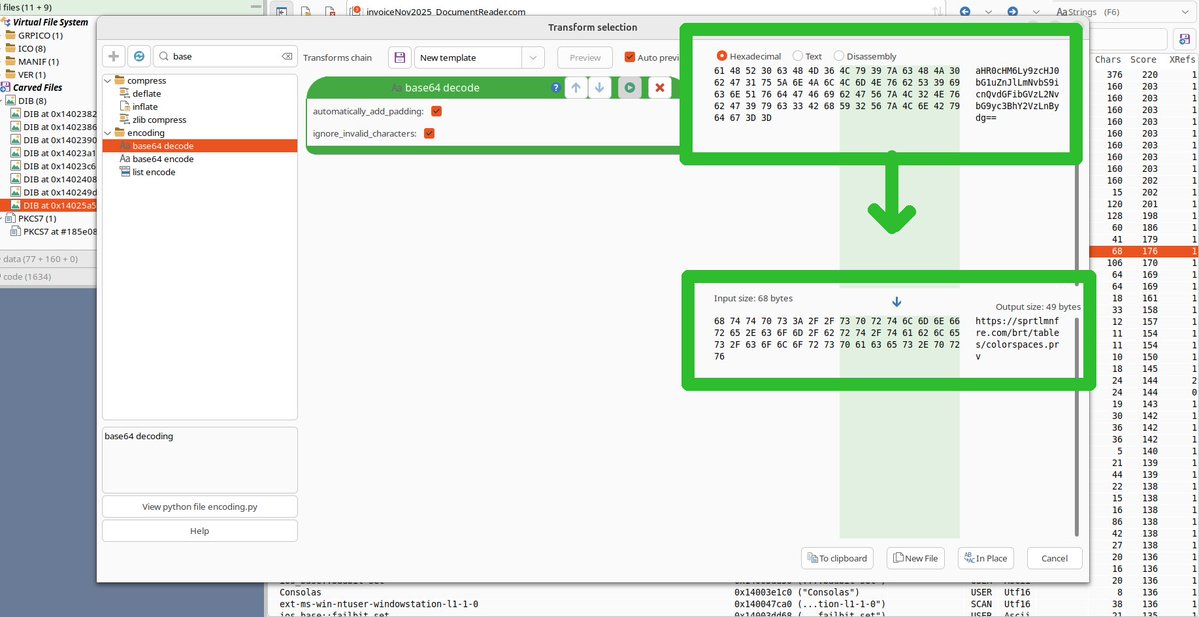Select the Text view radio button
The image size is (1199, 617).
click(x=798, y=56)
